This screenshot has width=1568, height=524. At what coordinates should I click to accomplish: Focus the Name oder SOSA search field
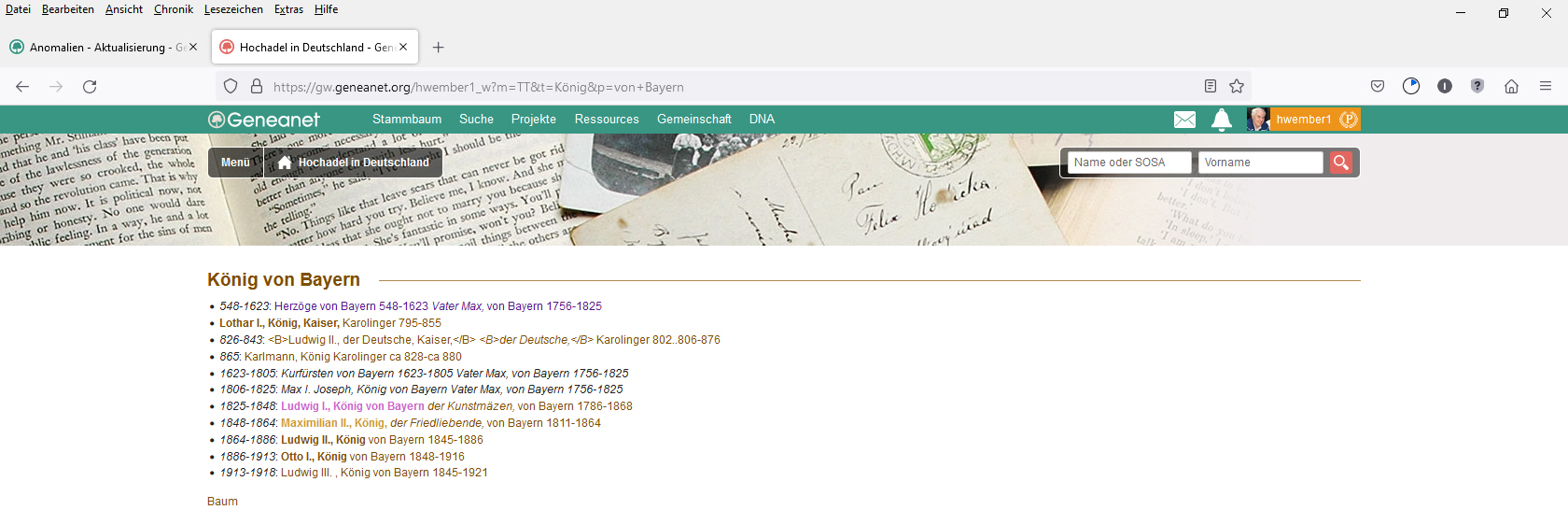click(1128, 163)
